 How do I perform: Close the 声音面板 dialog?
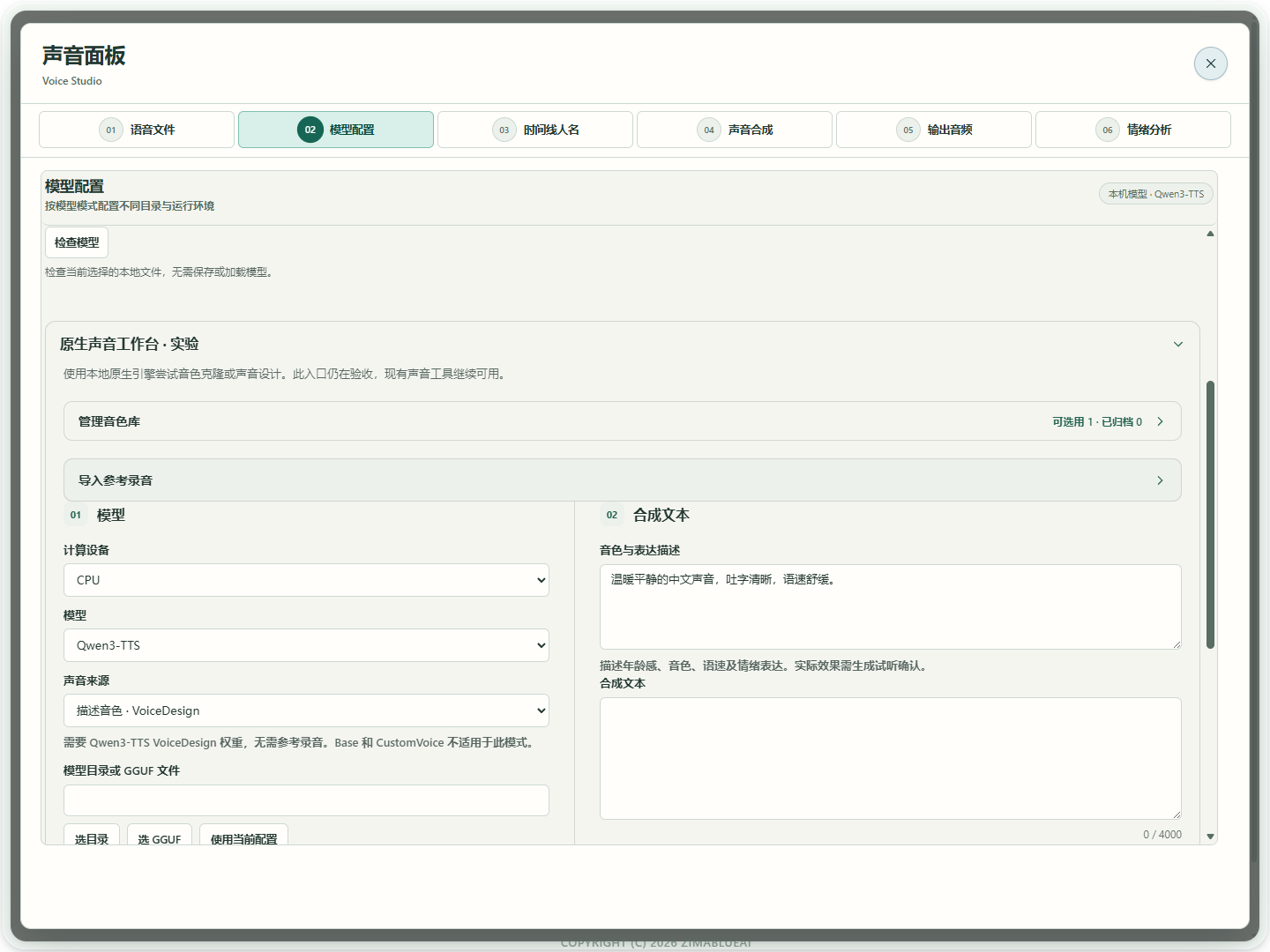pyautogui.click(x=1210, y=63)
